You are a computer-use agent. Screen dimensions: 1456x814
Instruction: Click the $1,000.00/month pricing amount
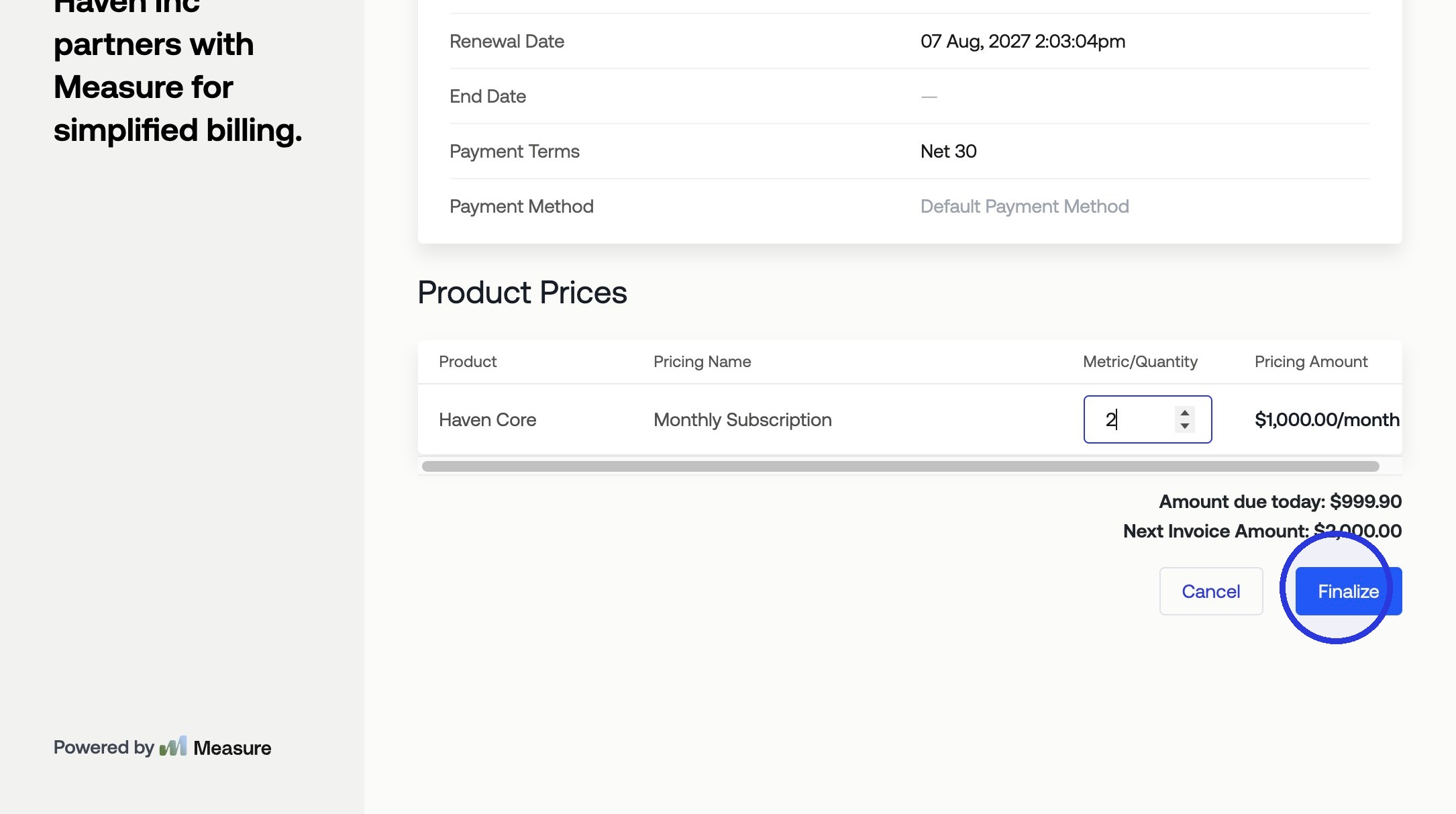point(1327,419)
